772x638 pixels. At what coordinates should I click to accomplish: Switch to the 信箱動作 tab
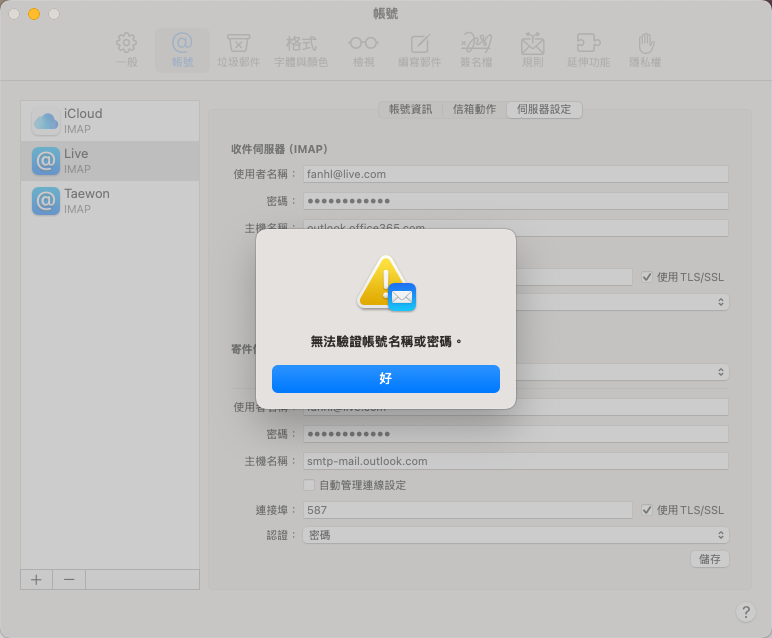click(474, 109)
